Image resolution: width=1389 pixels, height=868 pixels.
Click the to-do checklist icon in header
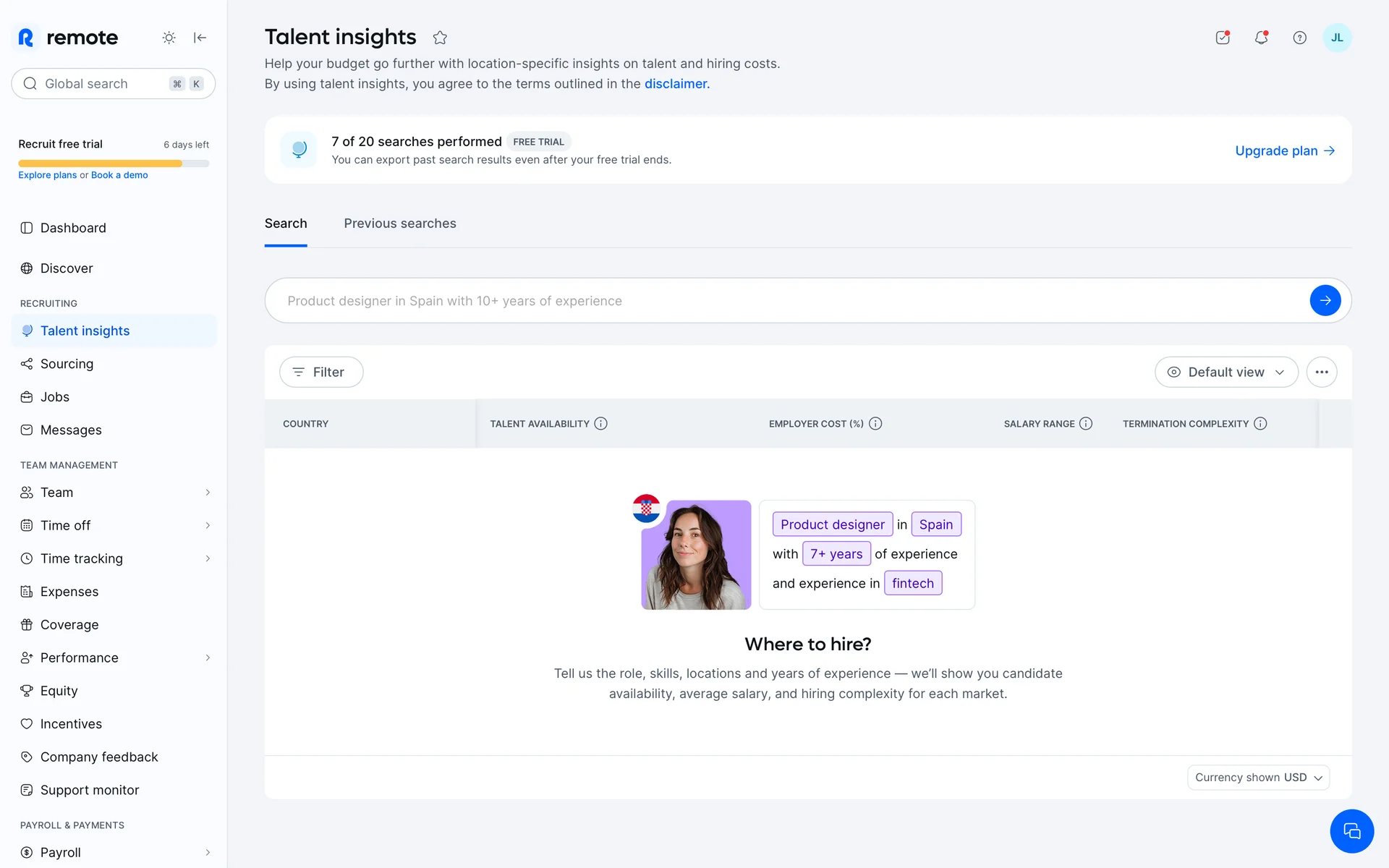coord(1223,38)
